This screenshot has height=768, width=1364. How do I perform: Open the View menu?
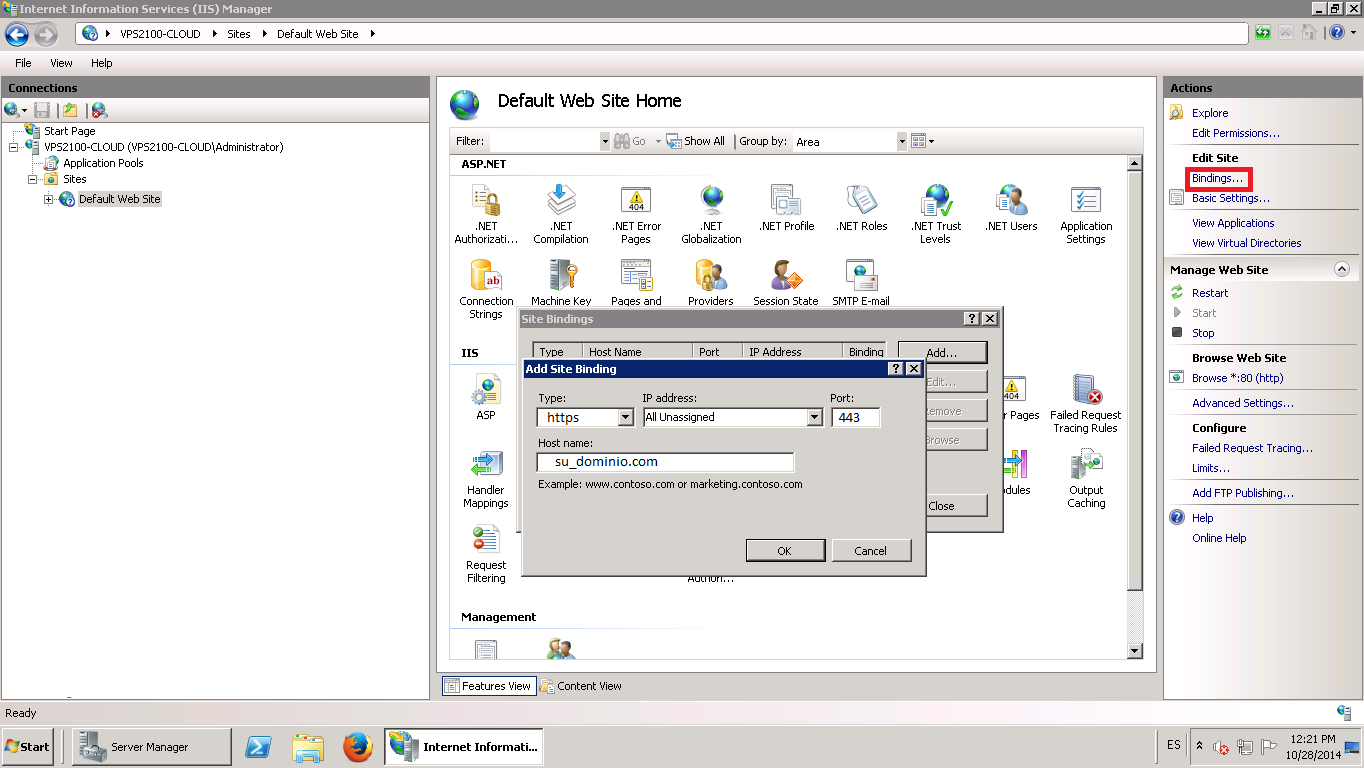pyautogui.click(x=61, y=63)
